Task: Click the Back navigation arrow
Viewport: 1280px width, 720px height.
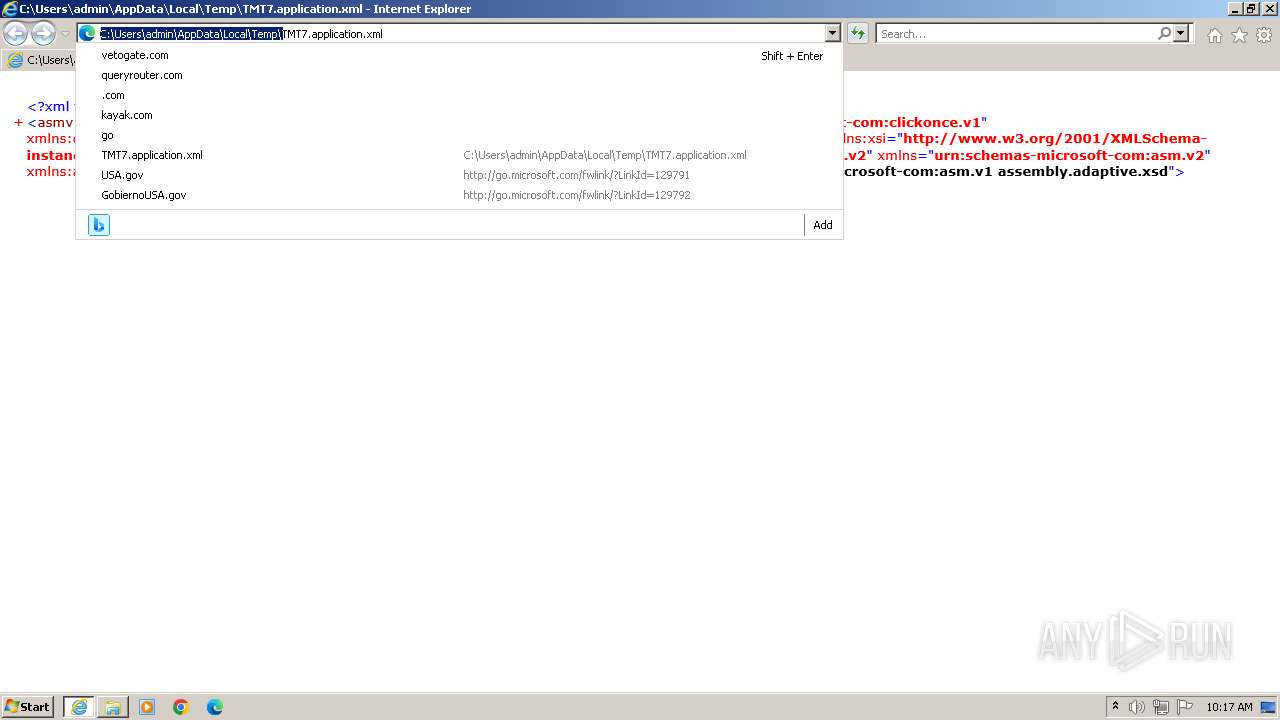Action: pyautogui.click(x=15, y=34)
